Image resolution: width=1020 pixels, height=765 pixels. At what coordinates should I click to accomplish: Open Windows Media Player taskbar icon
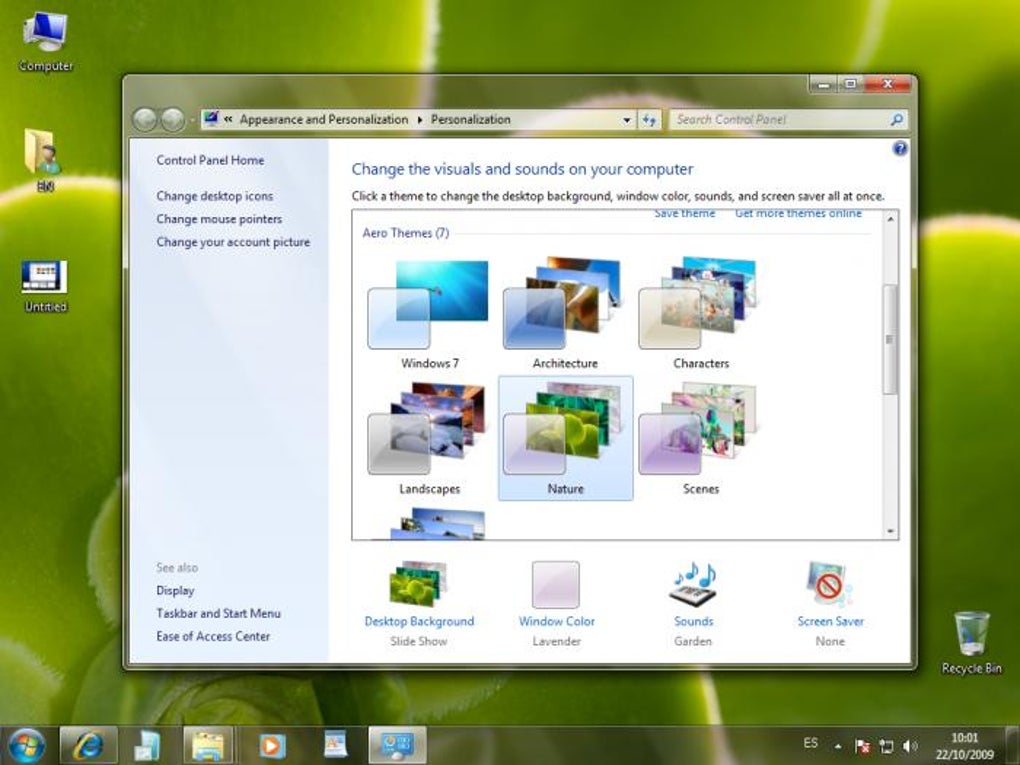[x=272, y=745]
